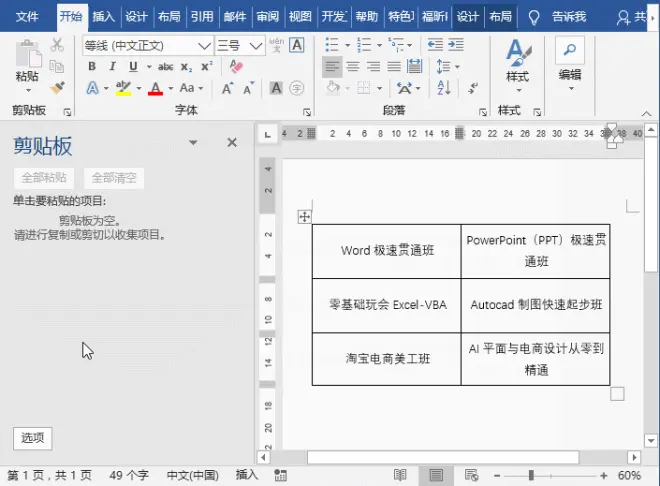Open the 文件 File tab
This screenshot has height=486, width=660.
[27, 17]
